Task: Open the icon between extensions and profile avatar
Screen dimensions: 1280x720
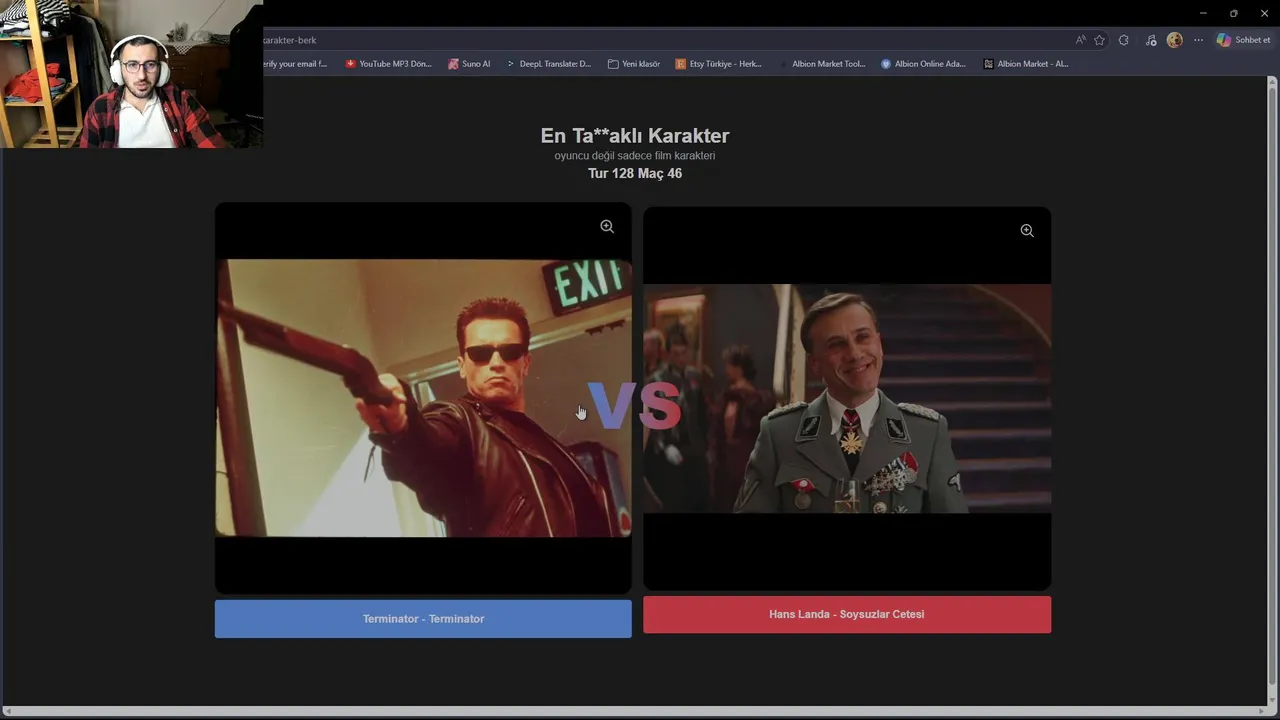Action: [x=1151, y=40]
